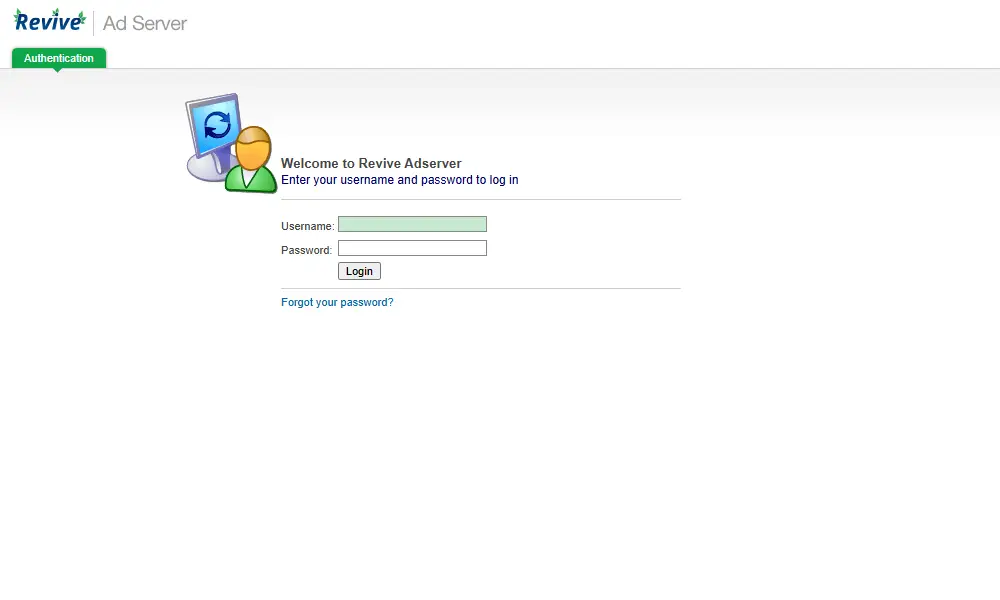Click the Login button

[x=359, y=271]
